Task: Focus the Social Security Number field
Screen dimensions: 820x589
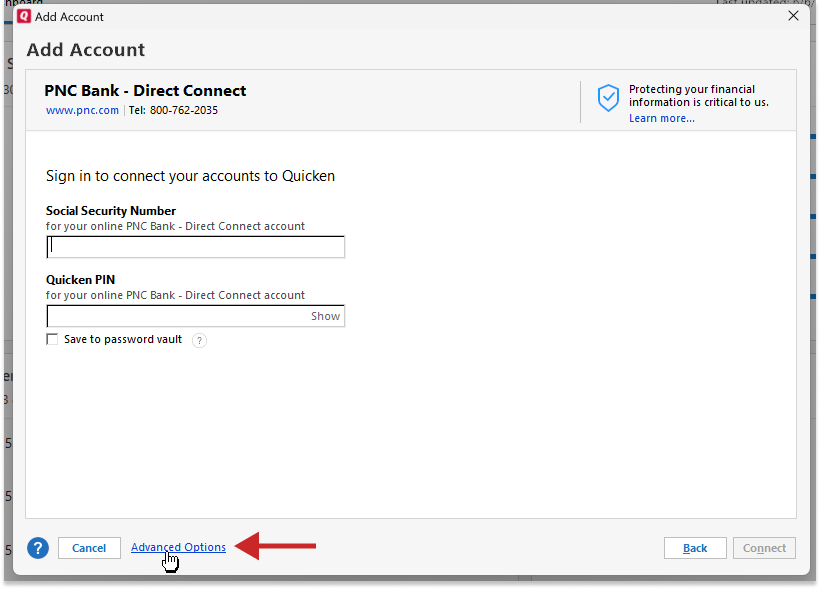Action: [x=196, y=247]
